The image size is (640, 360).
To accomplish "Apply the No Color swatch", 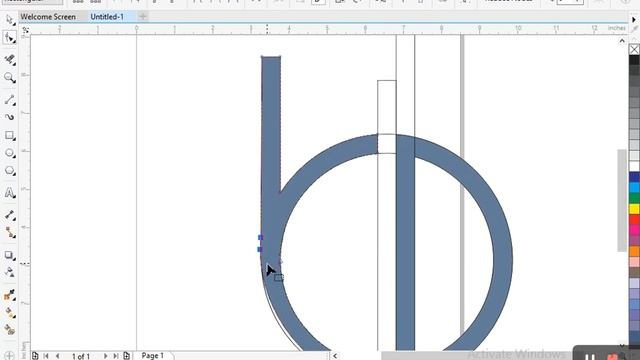I will [634, 49].
